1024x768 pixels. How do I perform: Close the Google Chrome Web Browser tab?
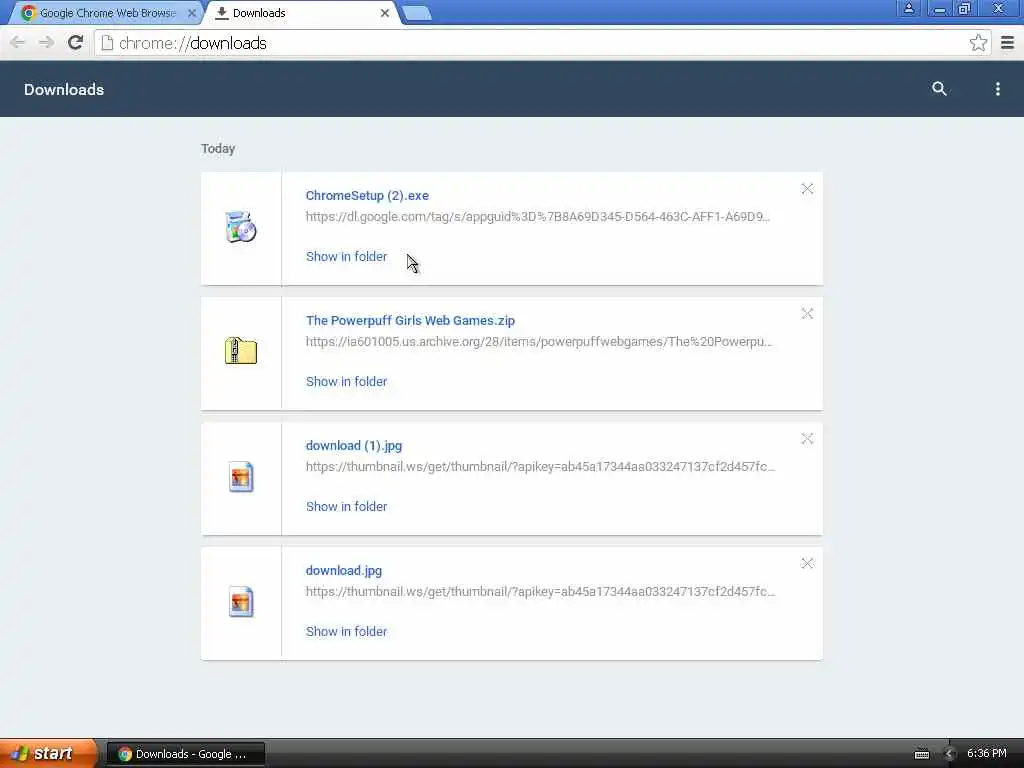[191, 13]
